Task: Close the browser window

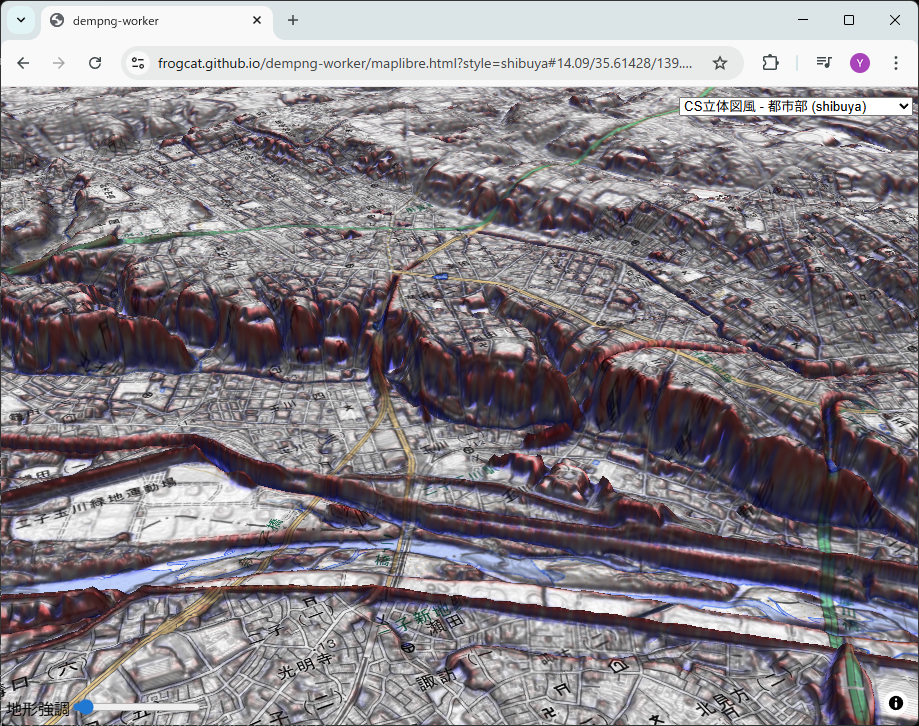Action: [x=894, y=20]
